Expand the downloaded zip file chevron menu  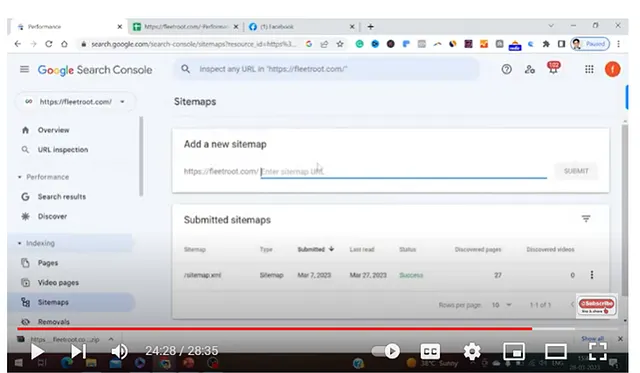111,339
